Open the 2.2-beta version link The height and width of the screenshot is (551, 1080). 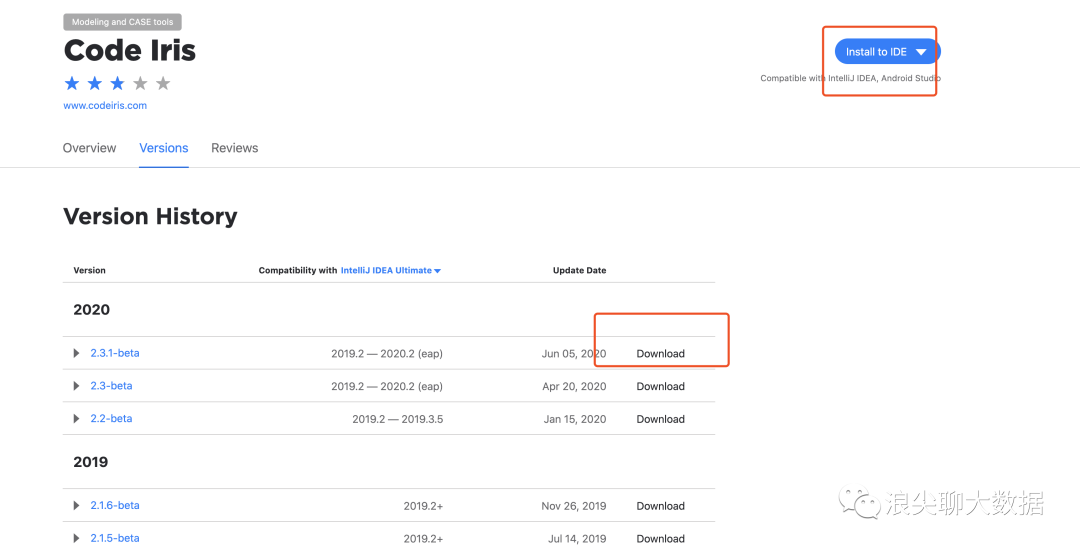click(112, 419)
